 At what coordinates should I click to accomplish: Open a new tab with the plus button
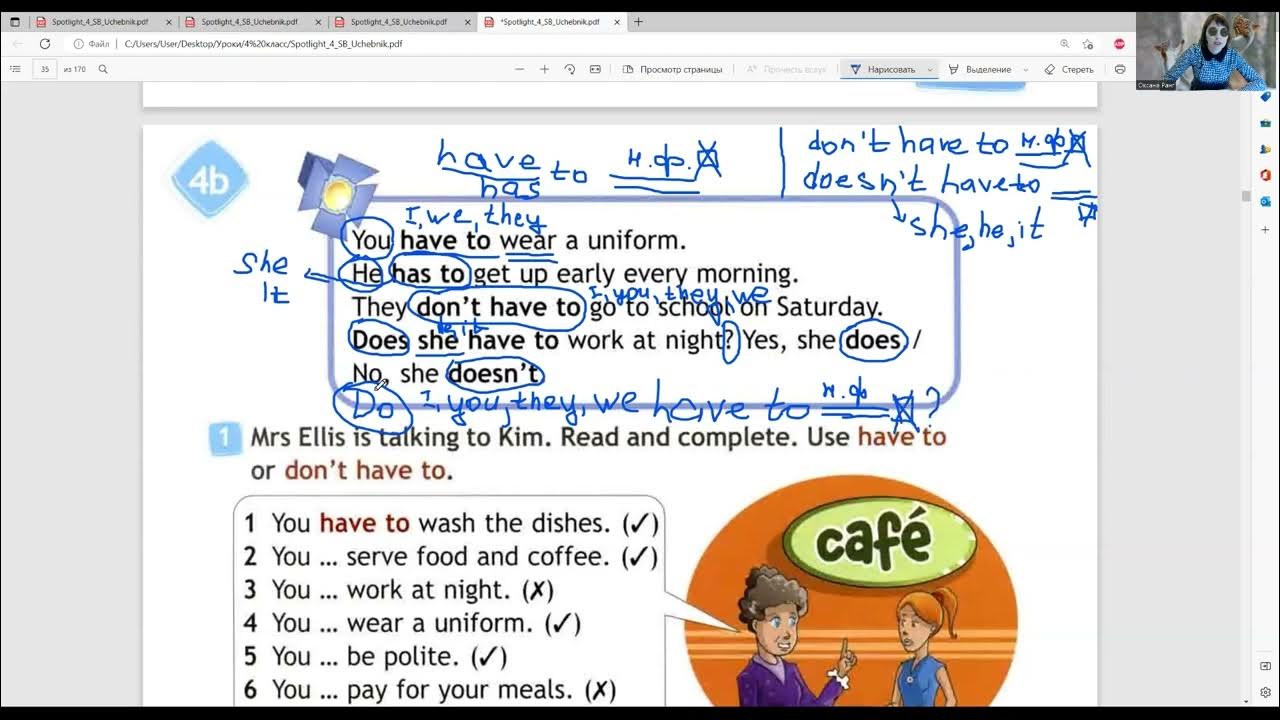638,22
